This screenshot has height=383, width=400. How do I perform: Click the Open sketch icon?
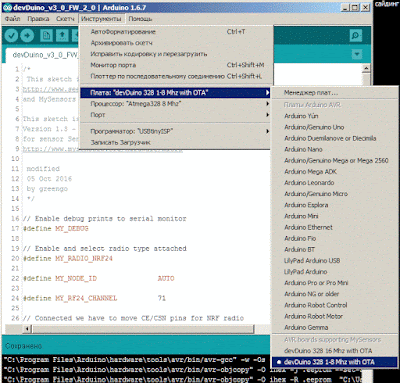point(62,35)
